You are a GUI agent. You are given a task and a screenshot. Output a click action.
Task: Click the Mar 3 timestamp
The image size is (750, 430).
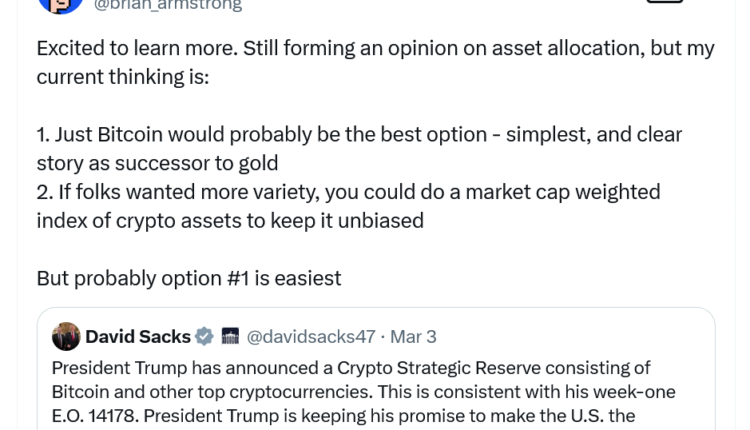coord(413,337)
